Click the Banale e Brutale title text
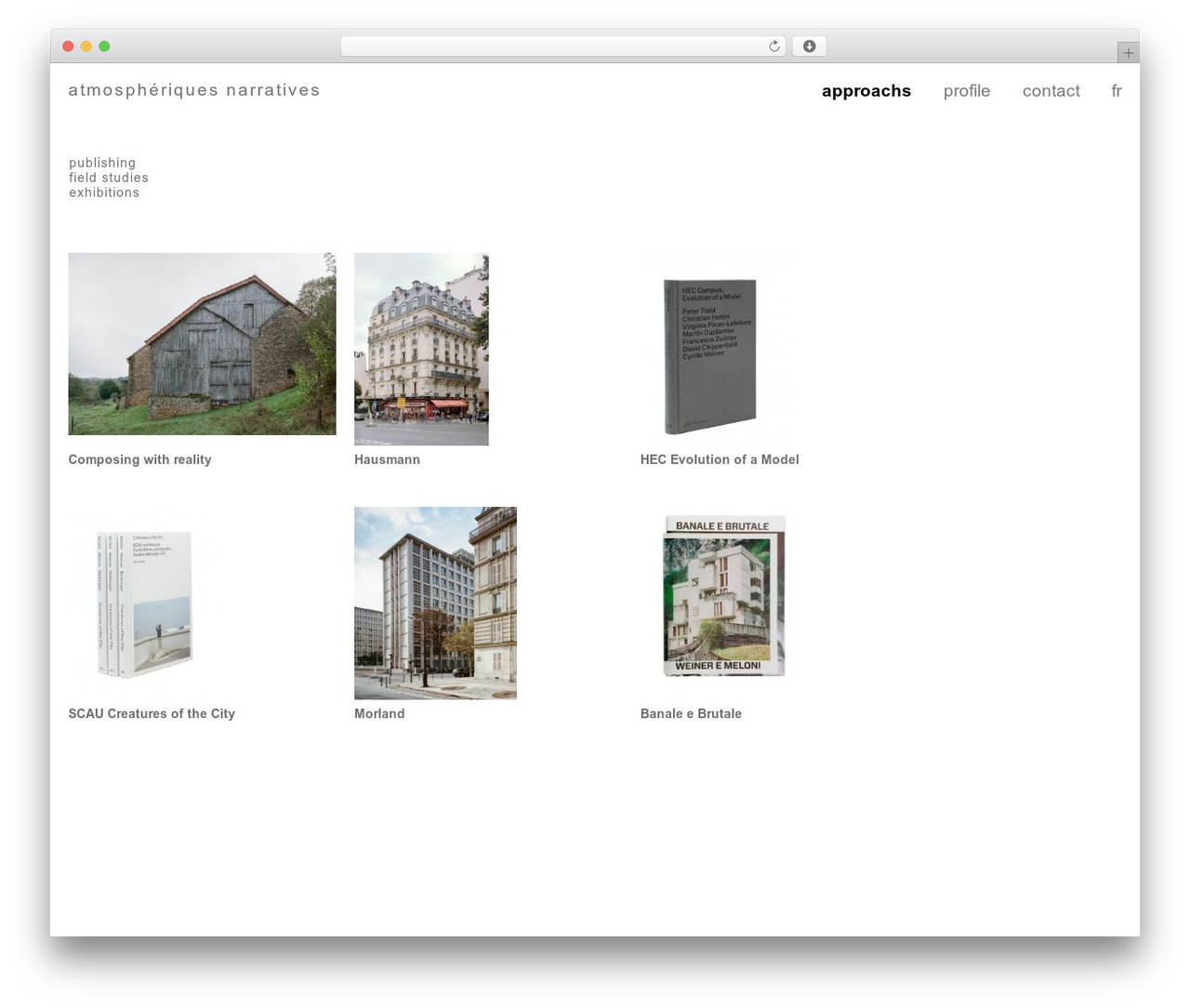1190x1008 pixels. coord(691,713)
